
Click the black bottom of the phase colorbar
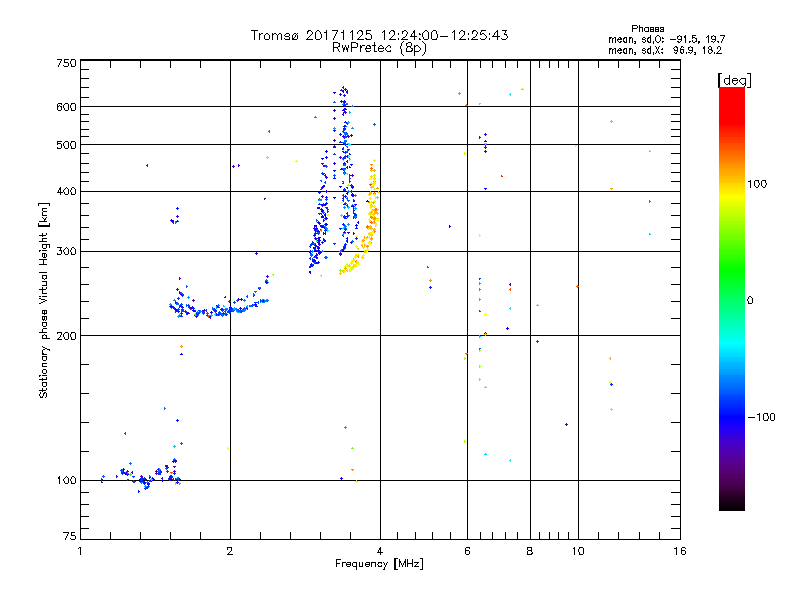tap(732, 503)
